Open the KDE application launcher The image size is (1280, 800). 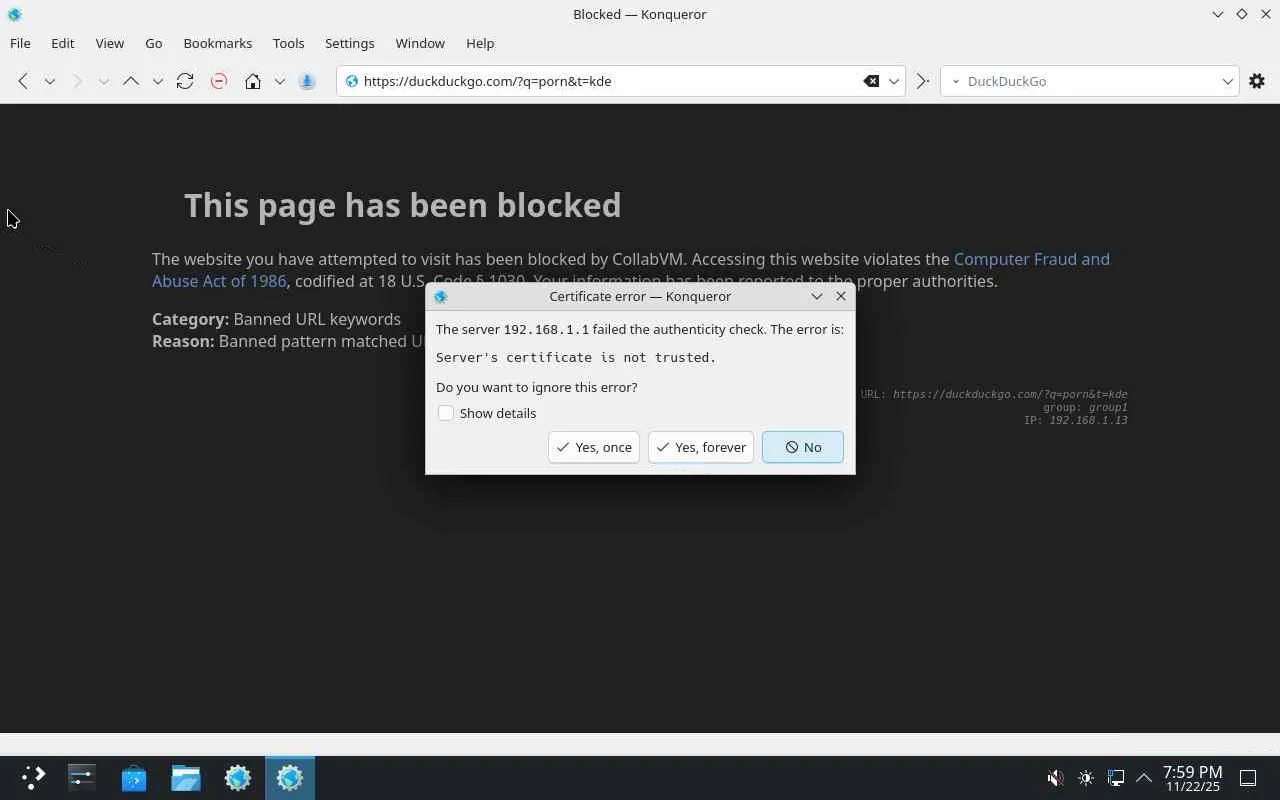coord(33,777)
